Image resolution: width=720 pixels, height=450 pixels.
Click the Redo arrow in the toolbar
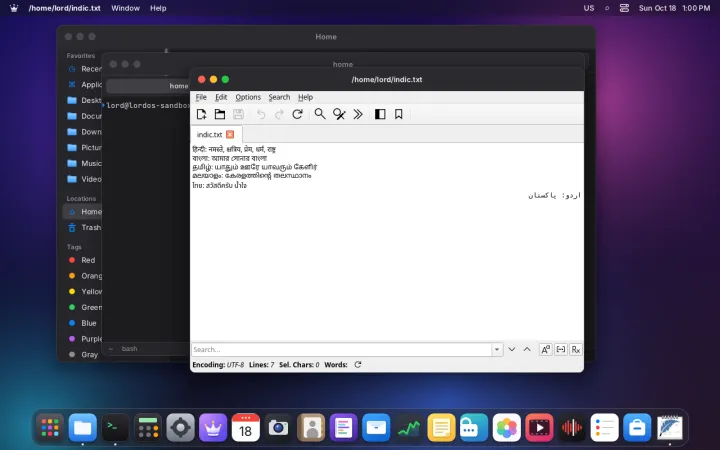click(x=279, y=114)
